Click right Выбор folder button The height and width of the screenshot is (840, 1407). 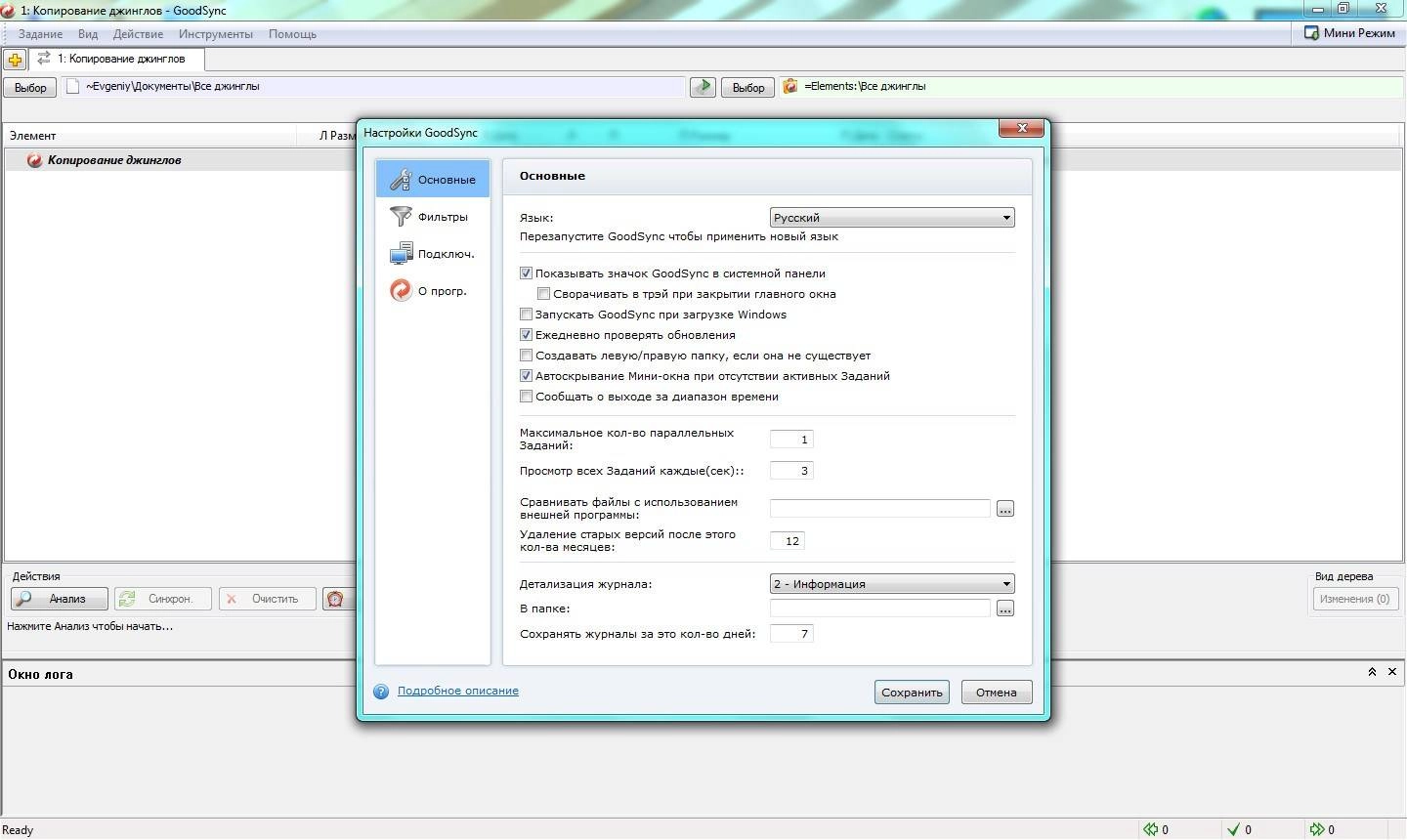click(748, 87)
